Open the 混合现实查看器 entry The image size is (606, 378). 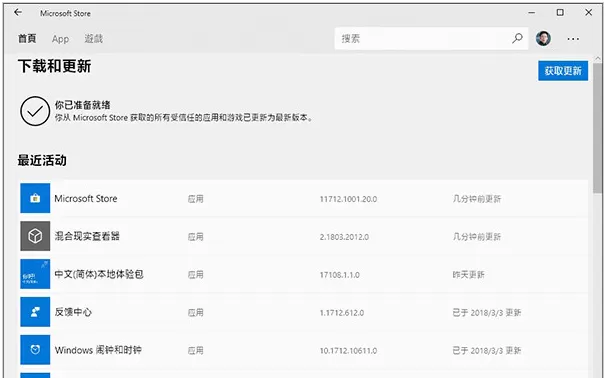pos(304,236)
